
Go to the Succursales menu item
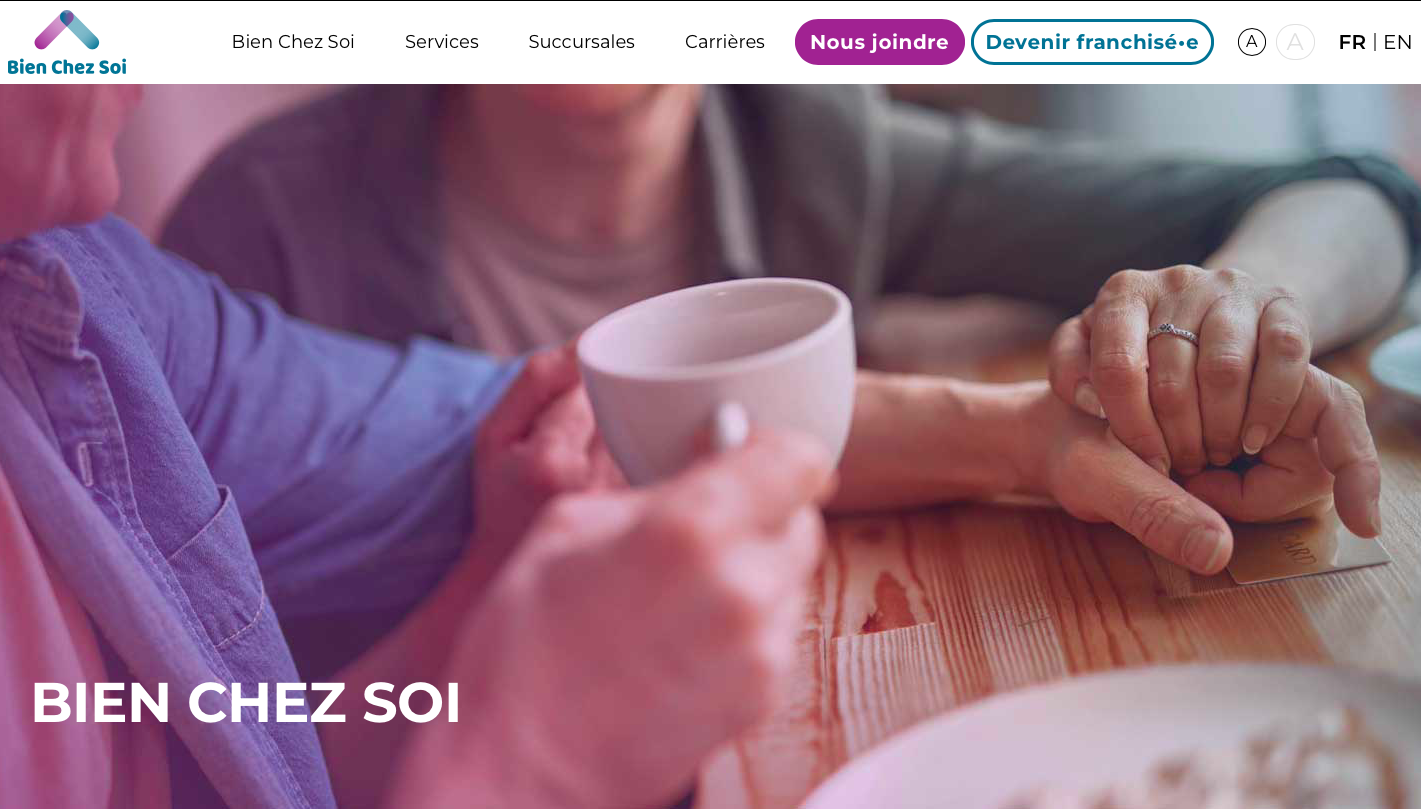[x=582, y=42]
